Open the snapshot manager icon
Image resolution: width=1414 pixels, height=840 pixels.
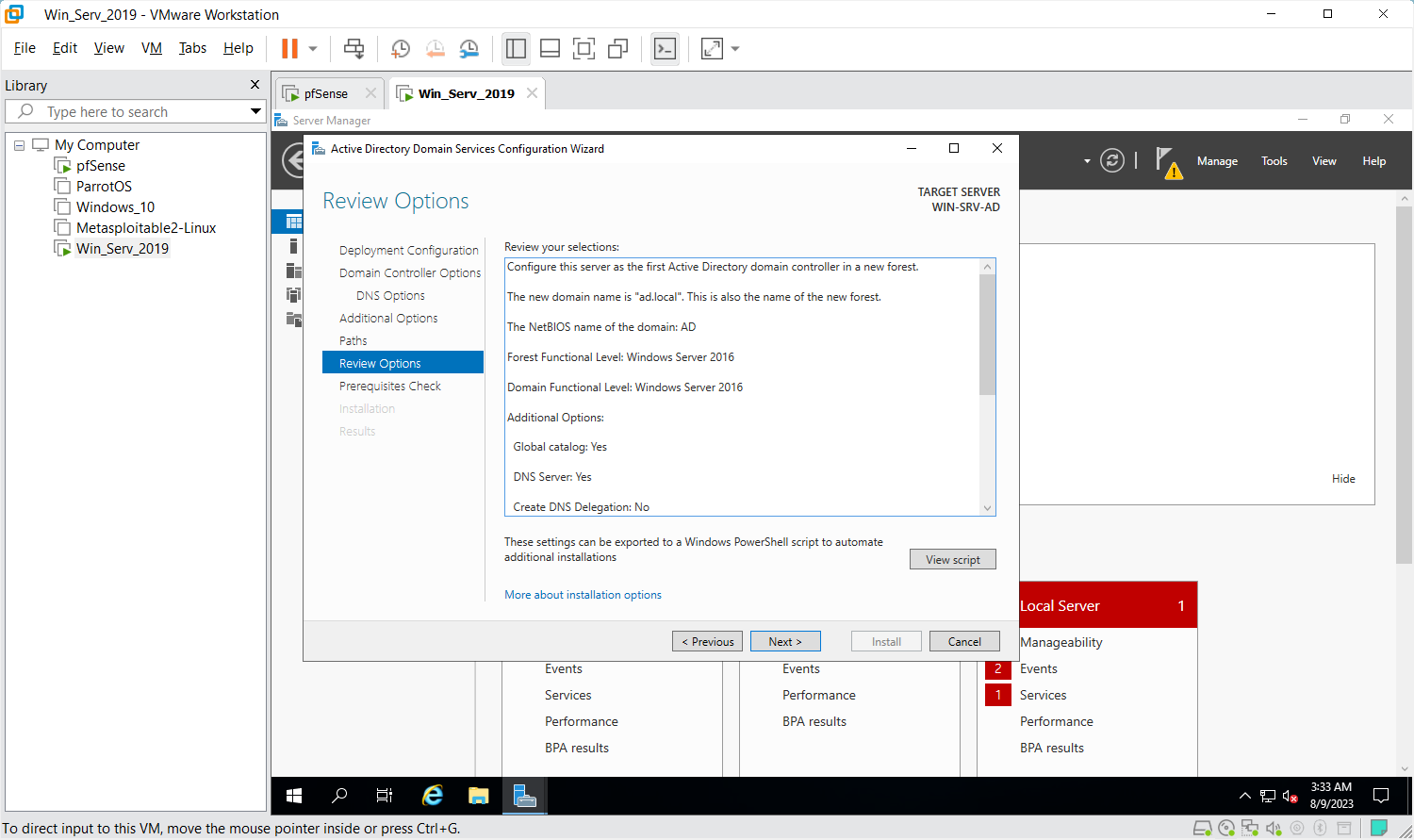tap(469, 49)
